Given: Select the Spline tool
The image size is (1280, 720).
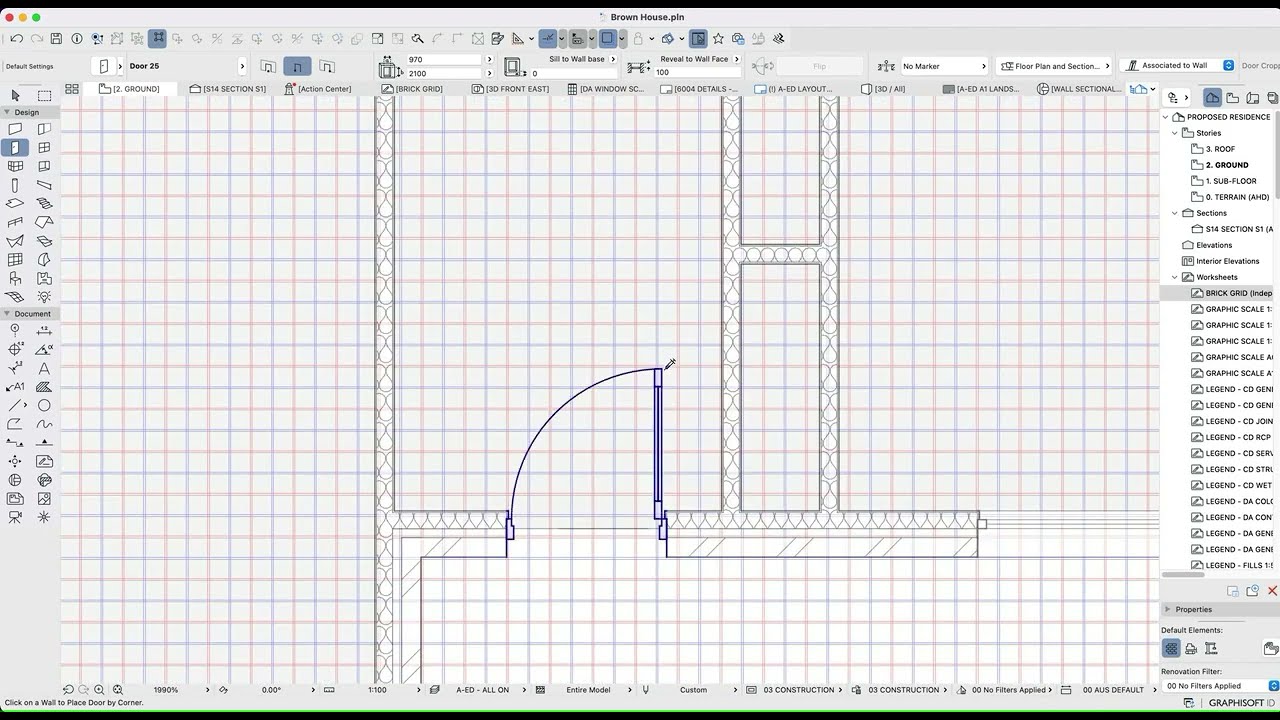Looking at the screenshot, I should (x=44, y=424).
